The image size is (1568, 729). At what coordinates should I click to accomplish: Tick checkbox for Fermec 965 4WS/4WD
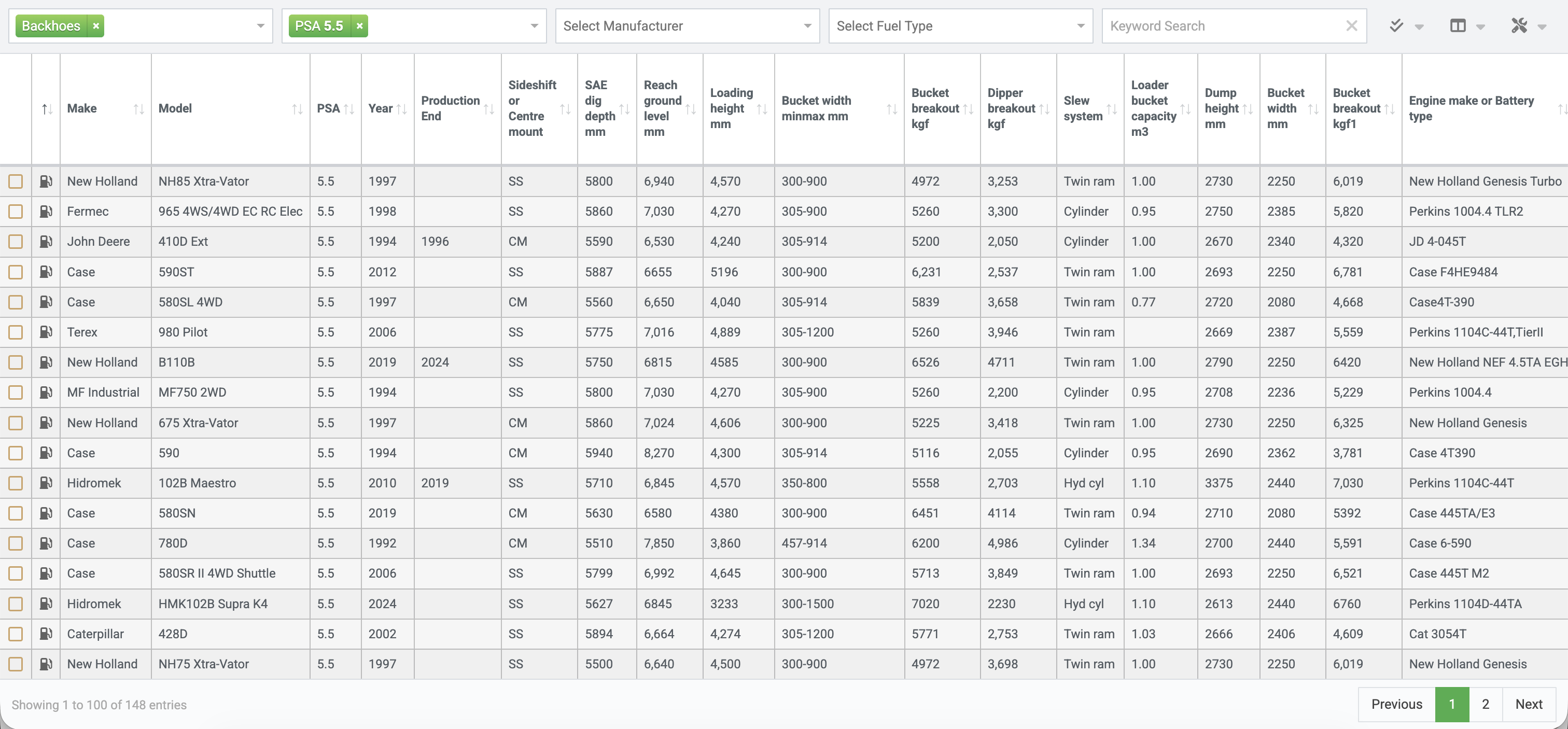click(x=16, y=211)
